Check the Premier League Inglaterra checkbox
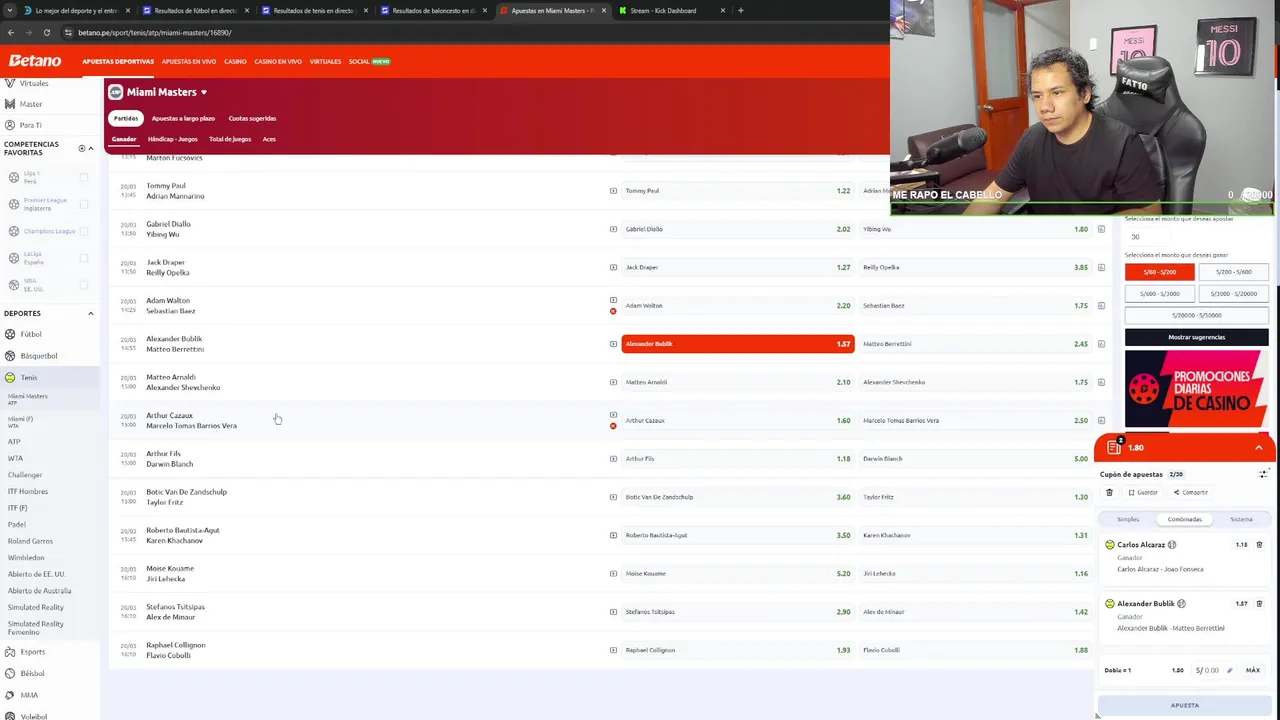This screenshot has width=1280, height=720. 84,204
